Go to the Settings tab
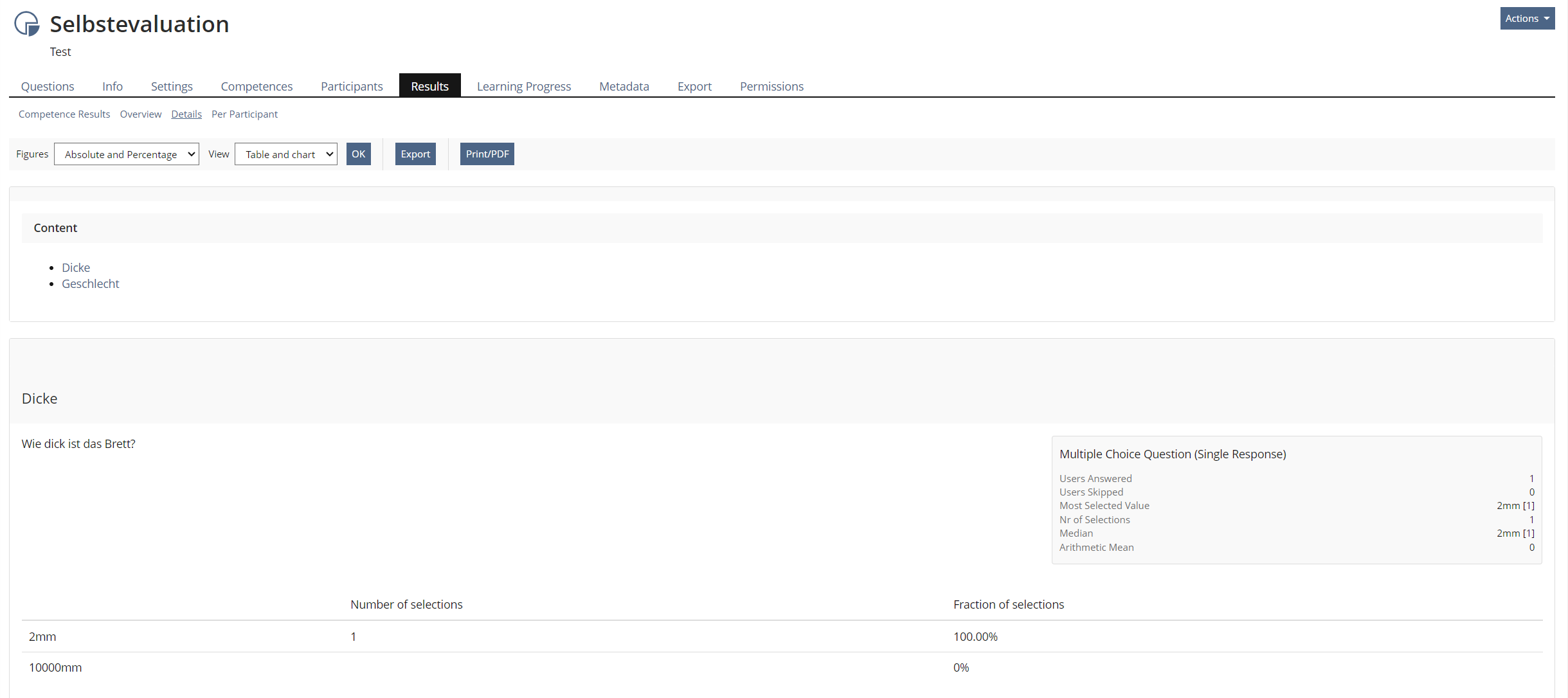 pyautogui.click(x=172, y=86)
